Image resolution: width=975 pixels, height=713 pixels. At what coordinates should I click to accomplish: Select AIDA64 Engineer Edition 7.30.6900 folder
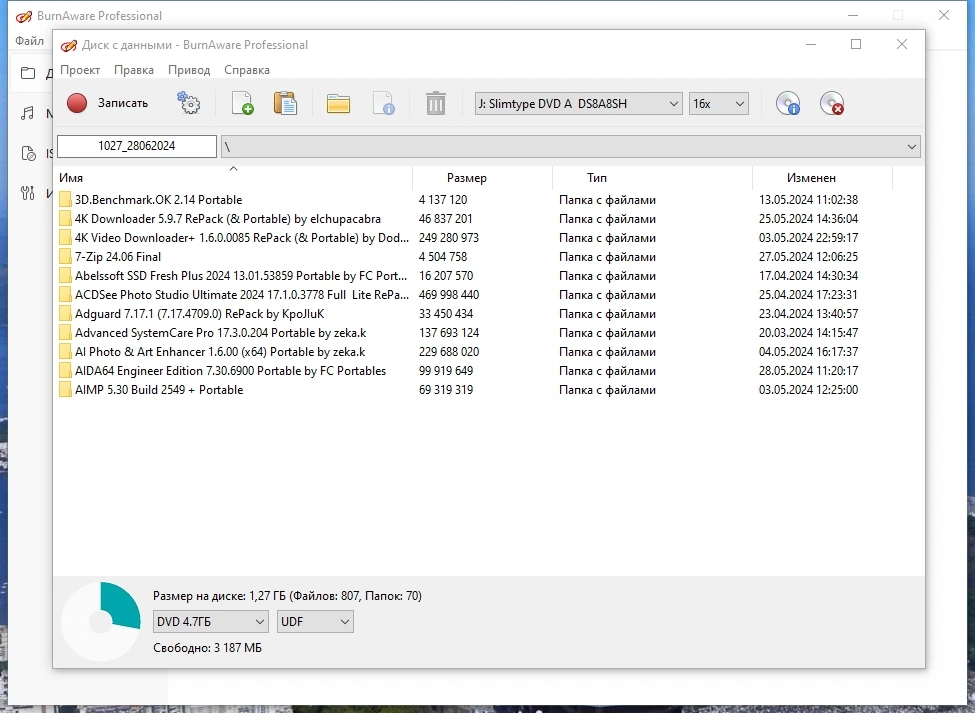point(231,371)
